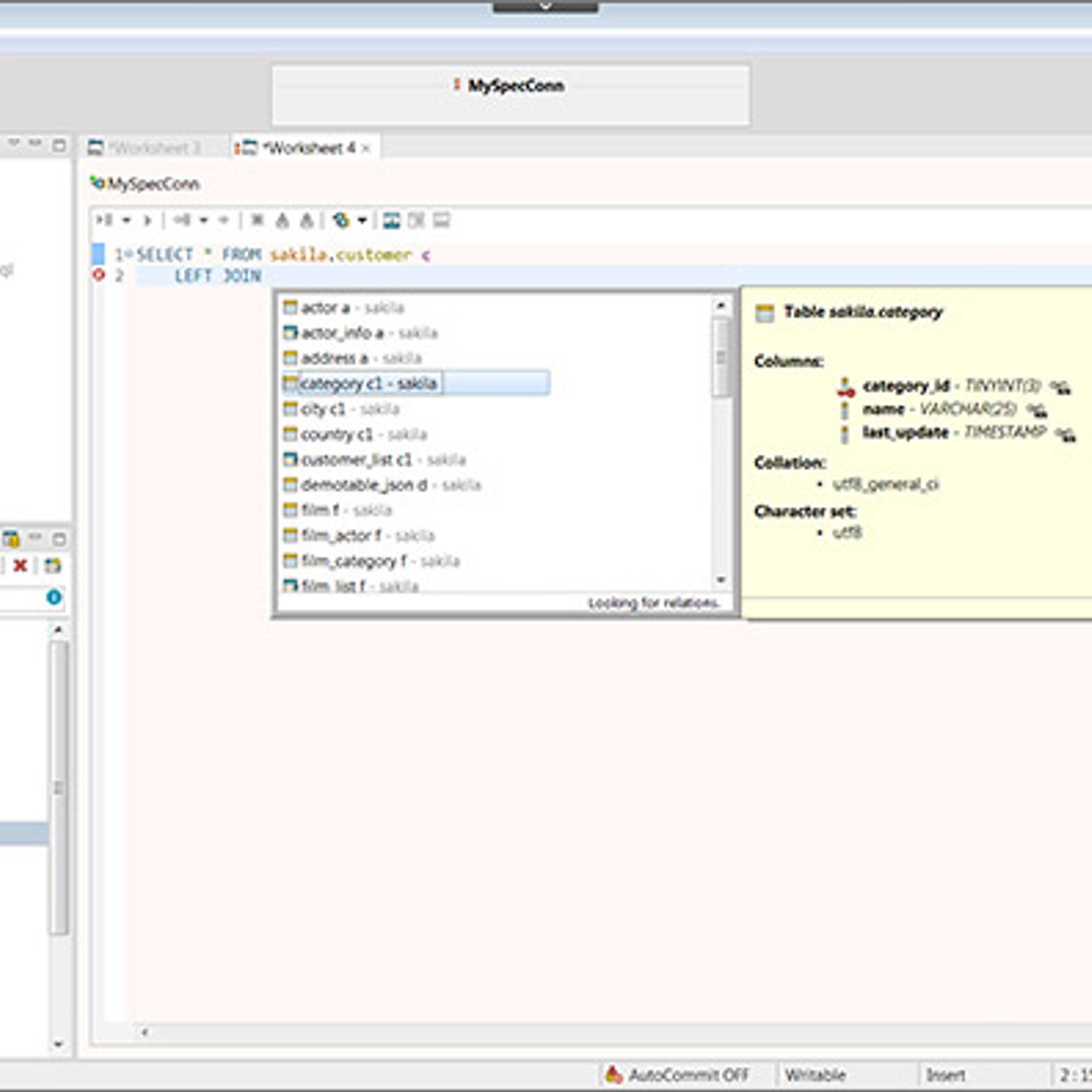Choose 'address a - sakila' suggestion
Viewport: 1092px width, 1092px height.
tap(352, 358)
